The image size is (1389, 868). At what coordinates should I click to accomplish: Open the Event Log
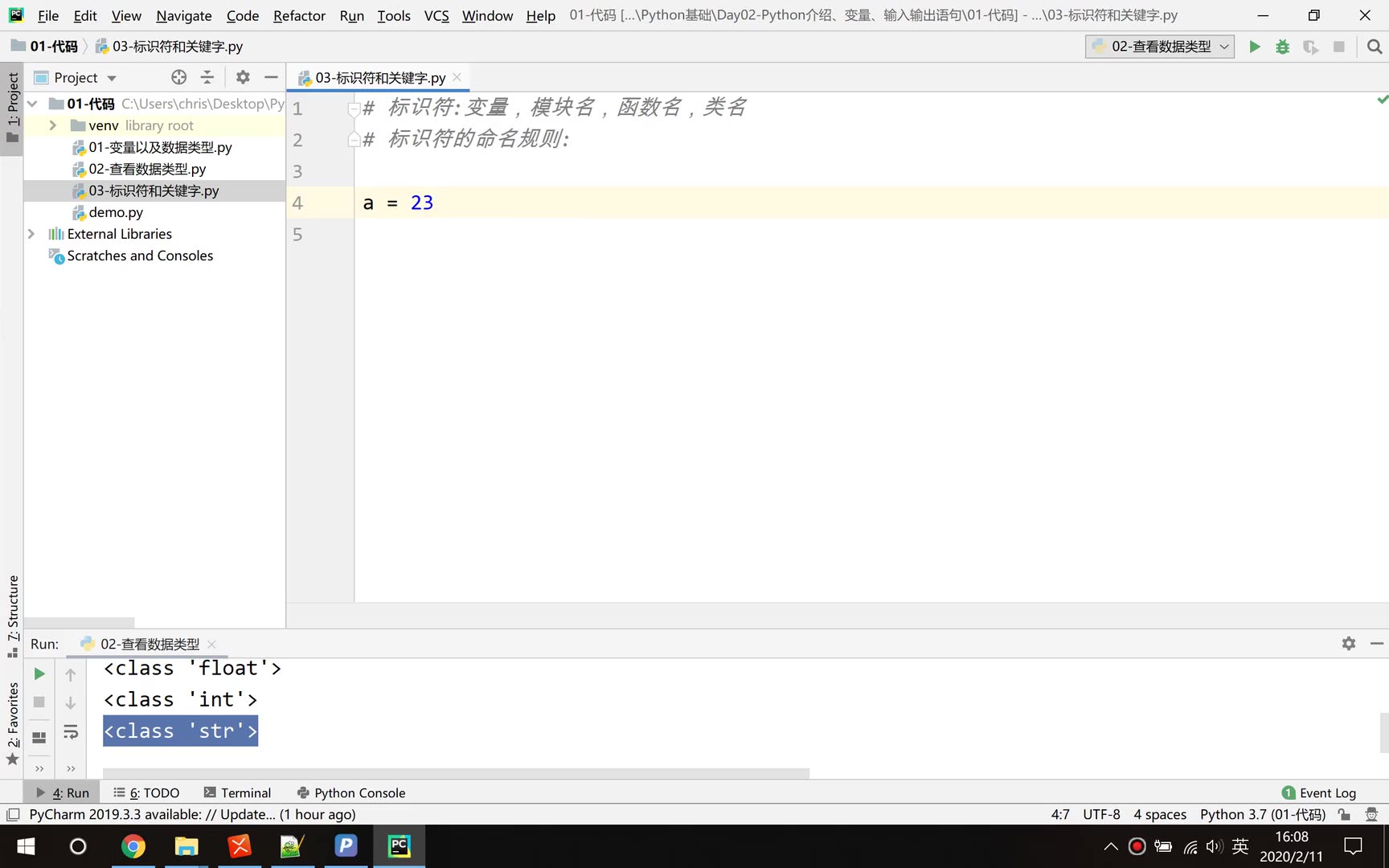point(1318,792)
